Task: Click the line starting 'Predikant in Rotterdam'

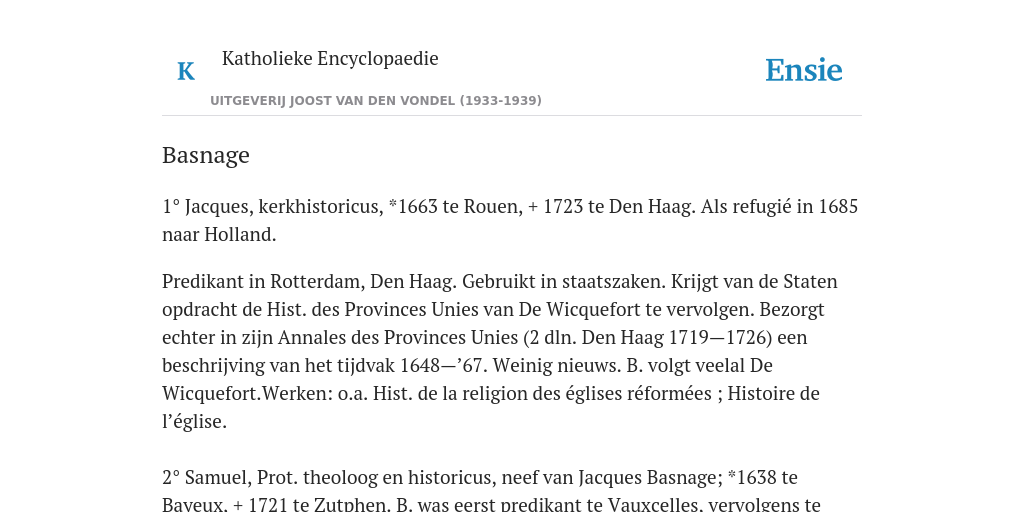Action: click(x=500, y=281)
